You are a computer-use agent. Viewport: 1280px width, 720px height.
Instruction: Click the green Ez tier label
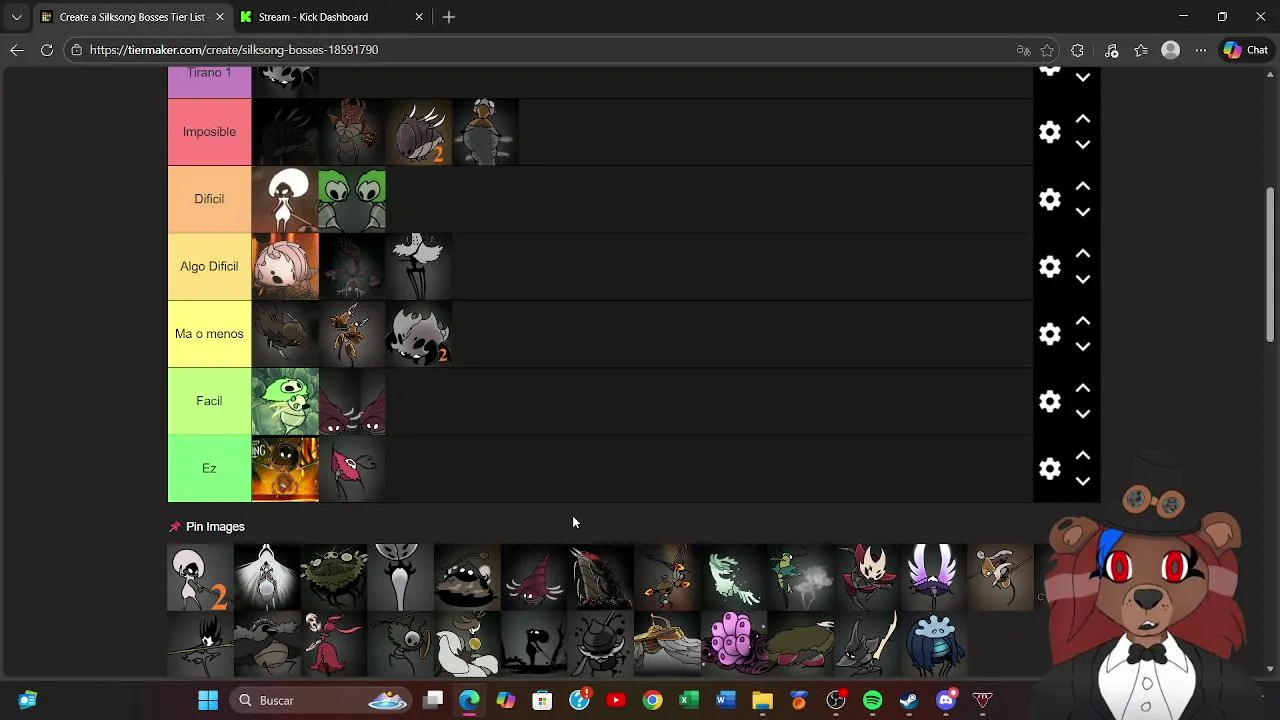tap(209, 468)
